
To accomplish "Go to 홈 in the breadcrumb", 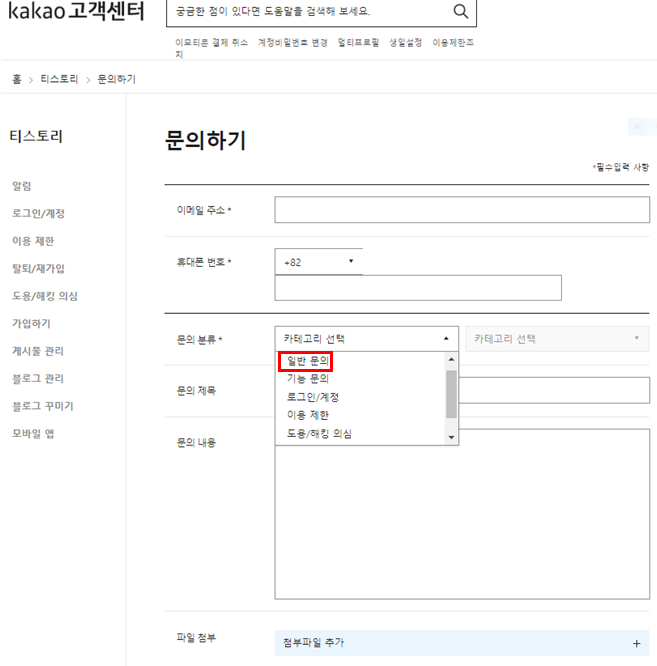I will (17, 79).
